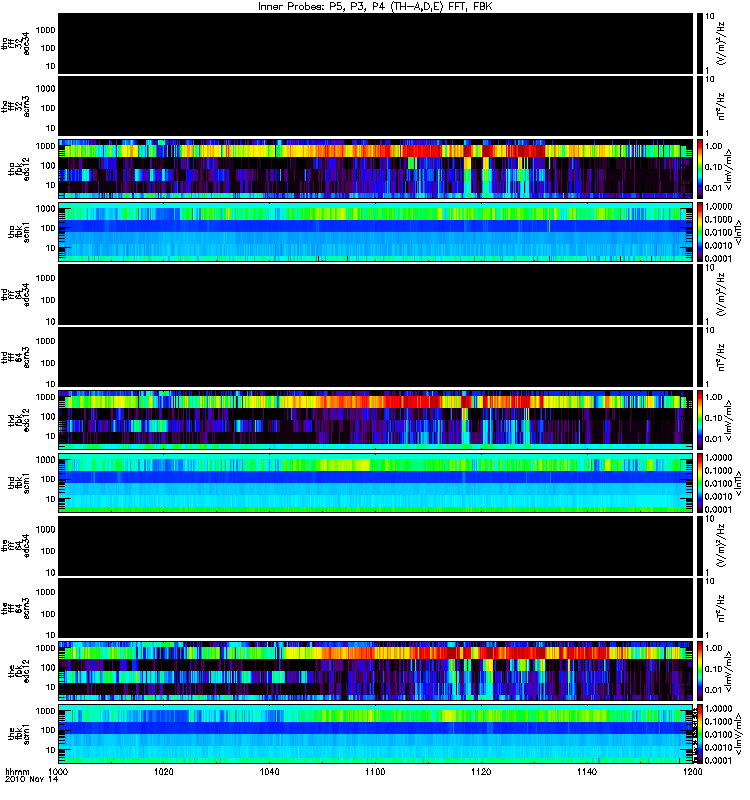Click the 'thd fff 64 scm3' y-axis title

pos(15,357)
